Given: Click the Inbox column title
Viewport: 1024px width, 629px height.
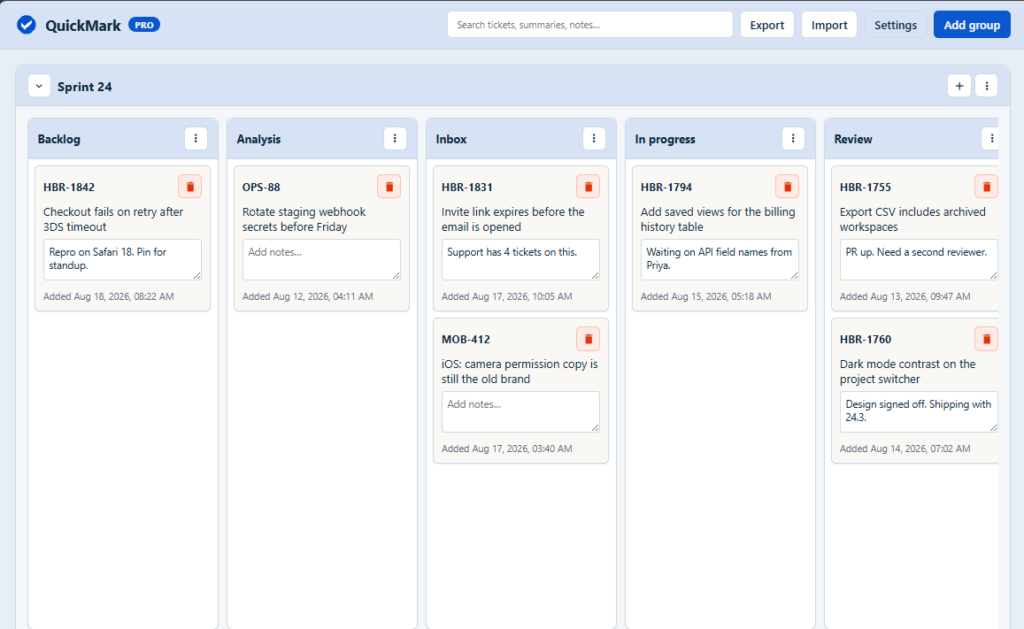Looking at the screenshot, I should tap(451, 139).
